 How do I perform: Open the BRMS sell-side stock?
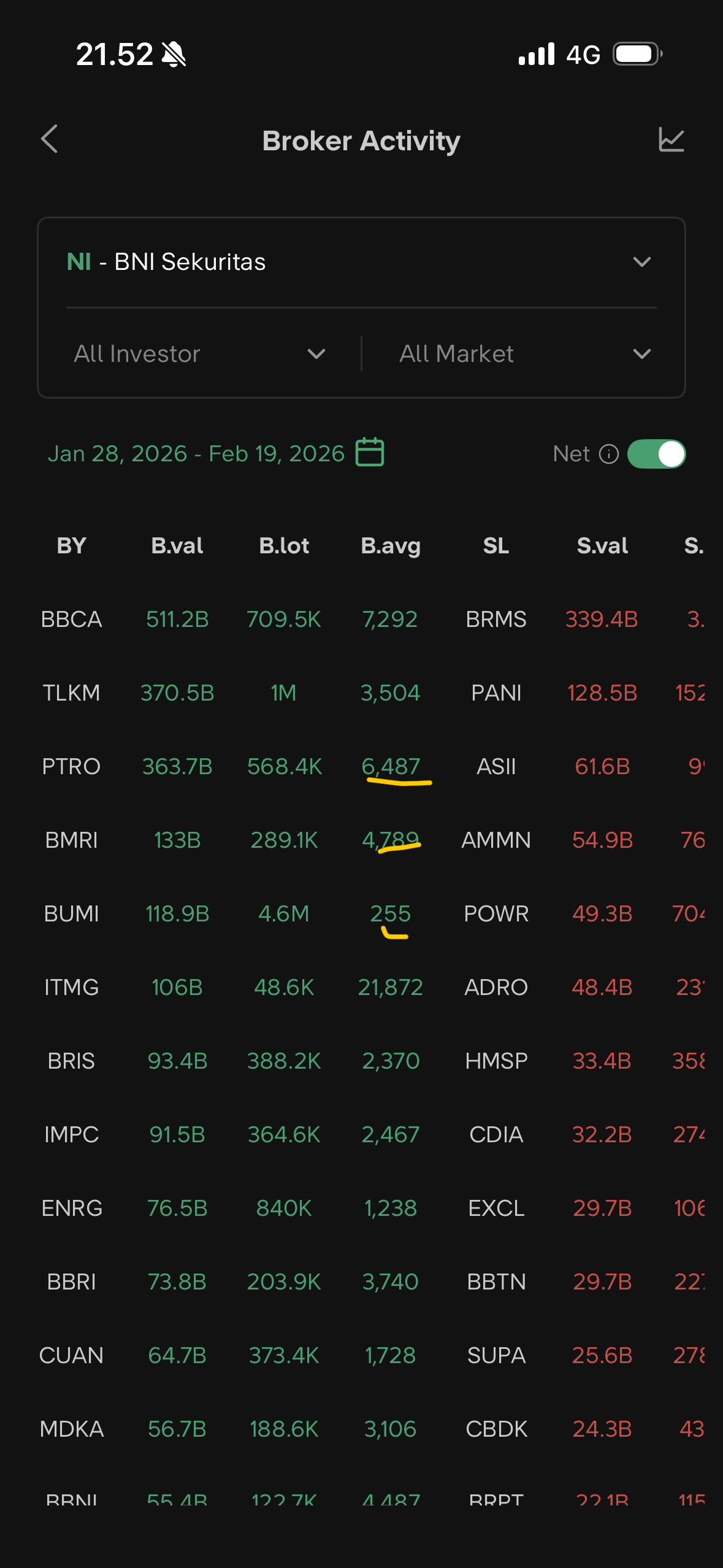[496, 619]
